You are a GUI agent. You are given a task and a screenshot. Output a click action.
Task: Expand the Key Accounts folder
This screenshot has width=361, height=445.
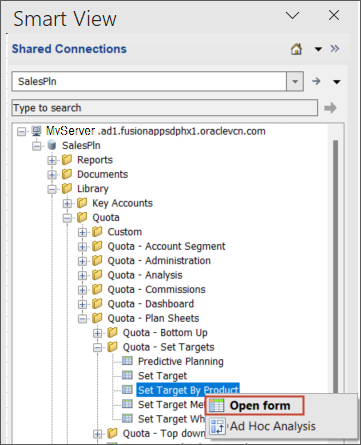67,203
